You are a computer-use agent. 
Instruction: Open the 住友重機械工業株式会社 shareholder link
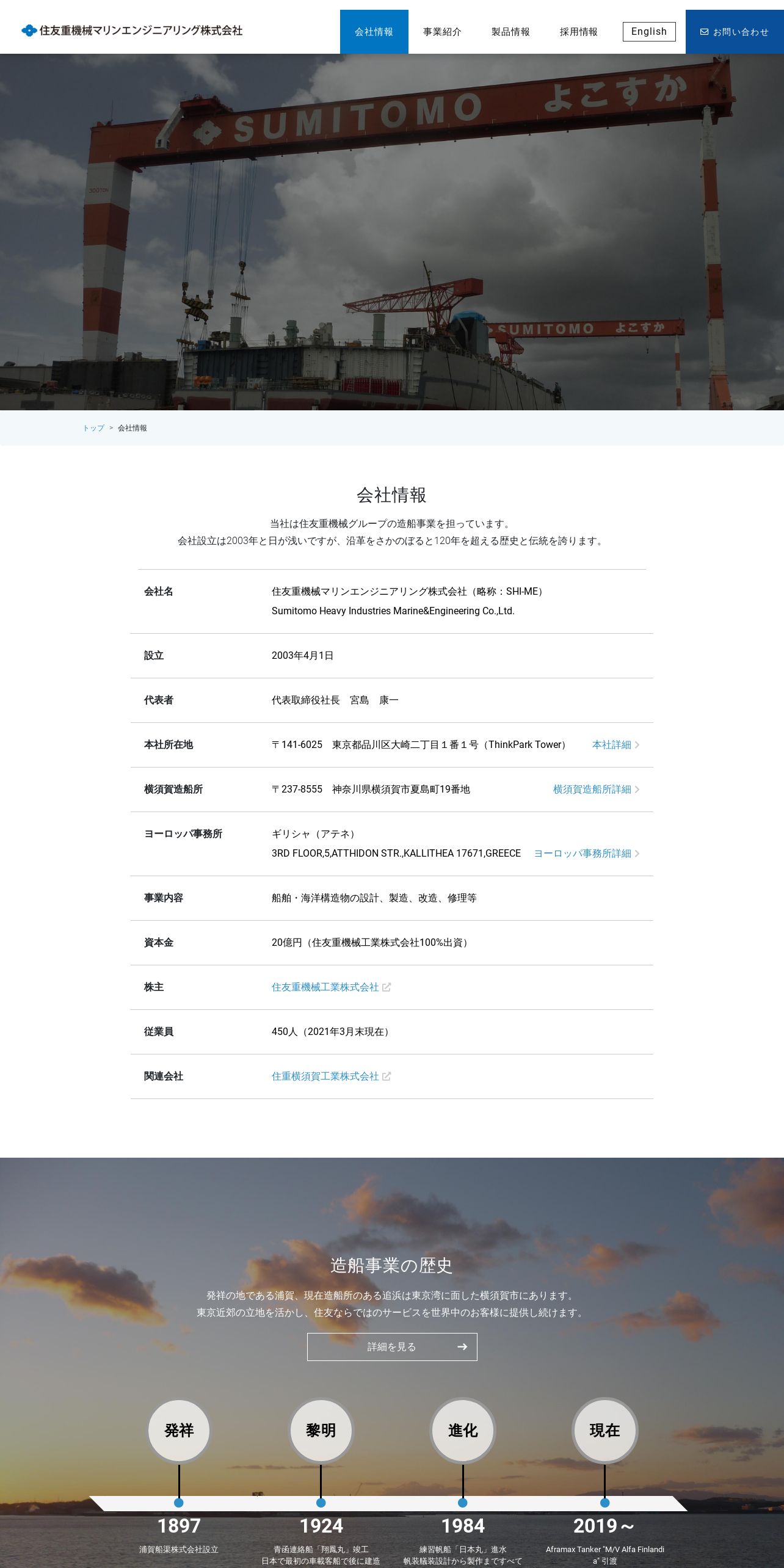tap(325, 987)
